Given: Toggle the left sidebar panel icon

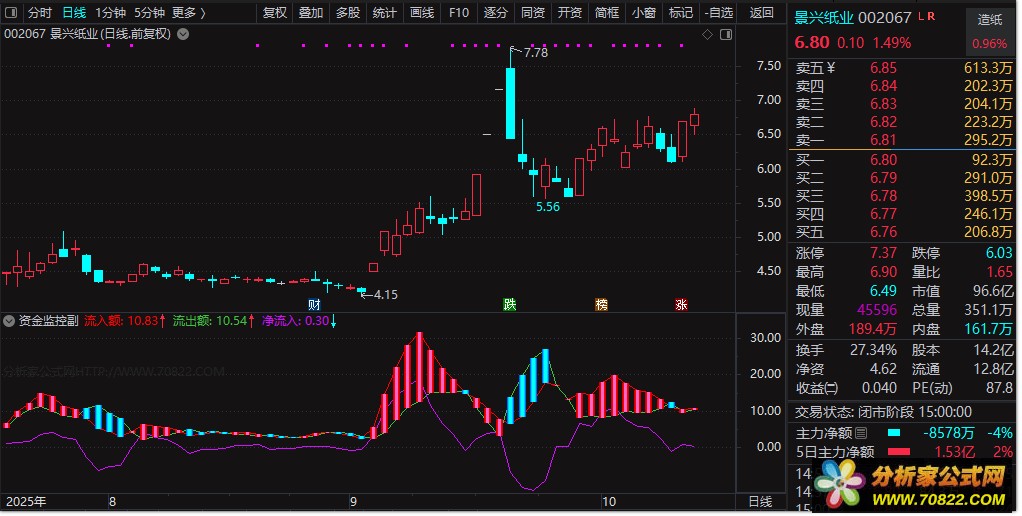Looking at the screenshot, I should pyautogui.click(x=11, y=12).
